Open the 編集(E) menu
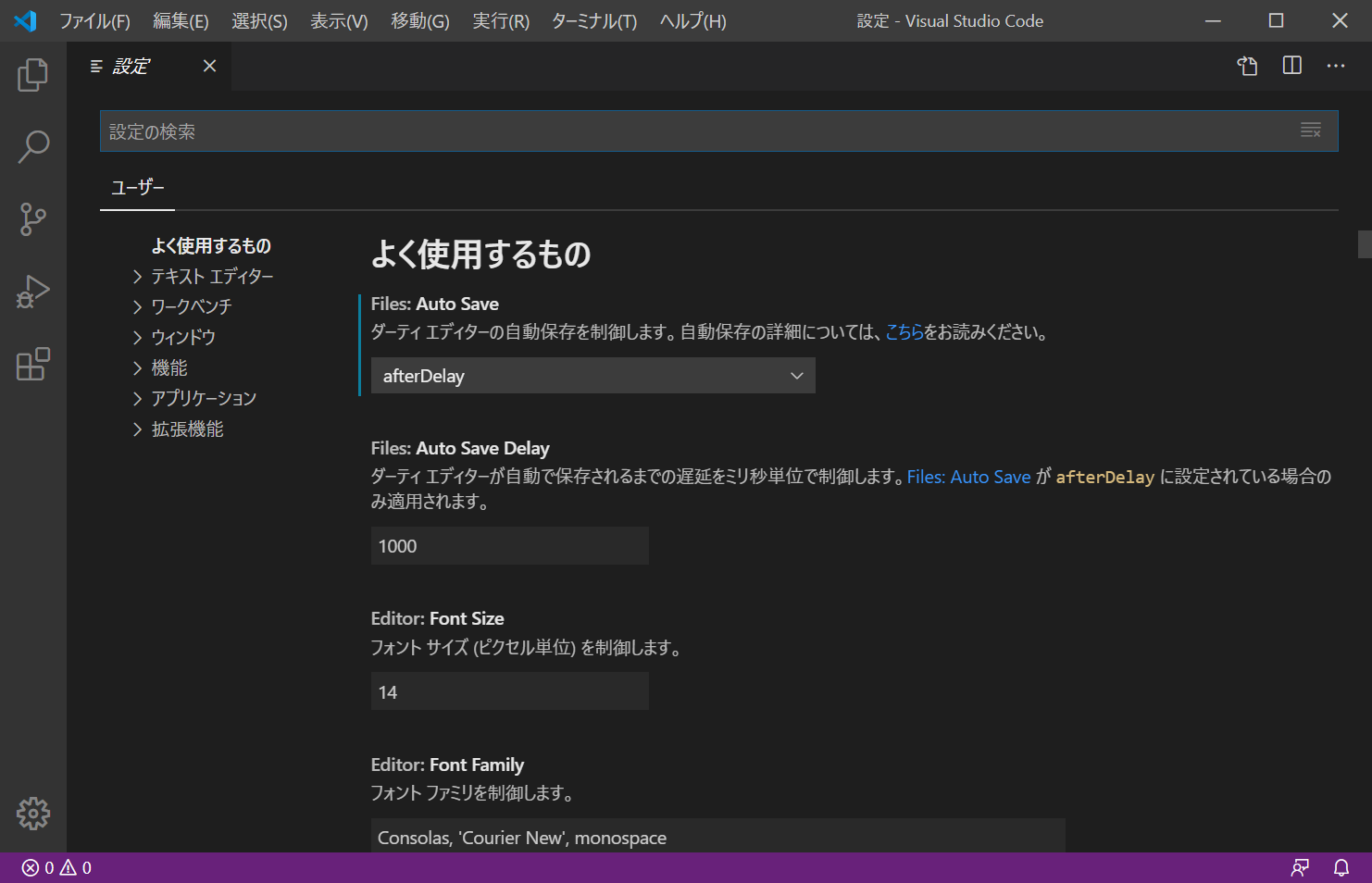1372x883 pixels. click(x=181, y=20)
